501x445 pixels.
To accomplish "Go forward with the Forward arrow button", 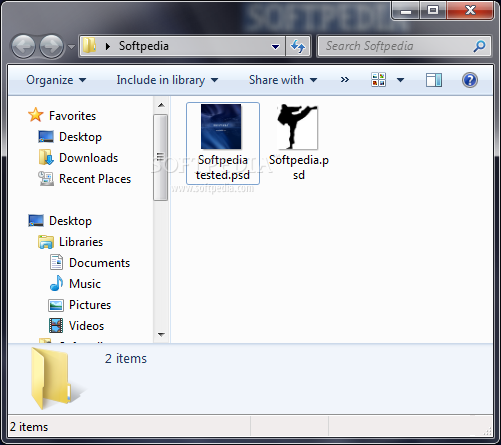I will 51,46.
